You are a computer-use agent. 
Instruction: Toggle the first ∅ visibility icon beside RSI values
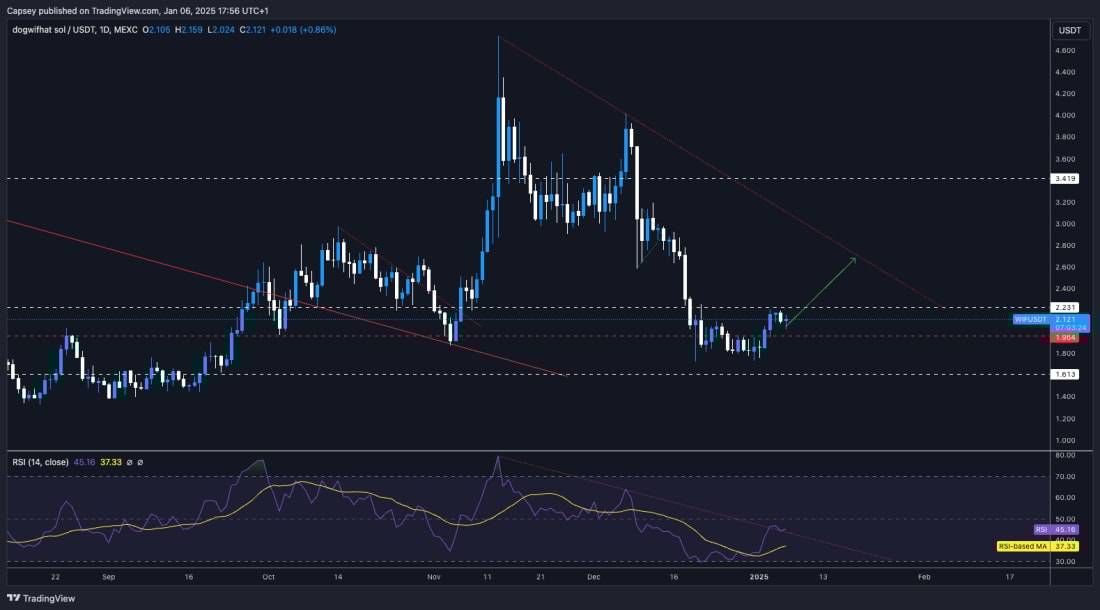(x=130, y=461)
